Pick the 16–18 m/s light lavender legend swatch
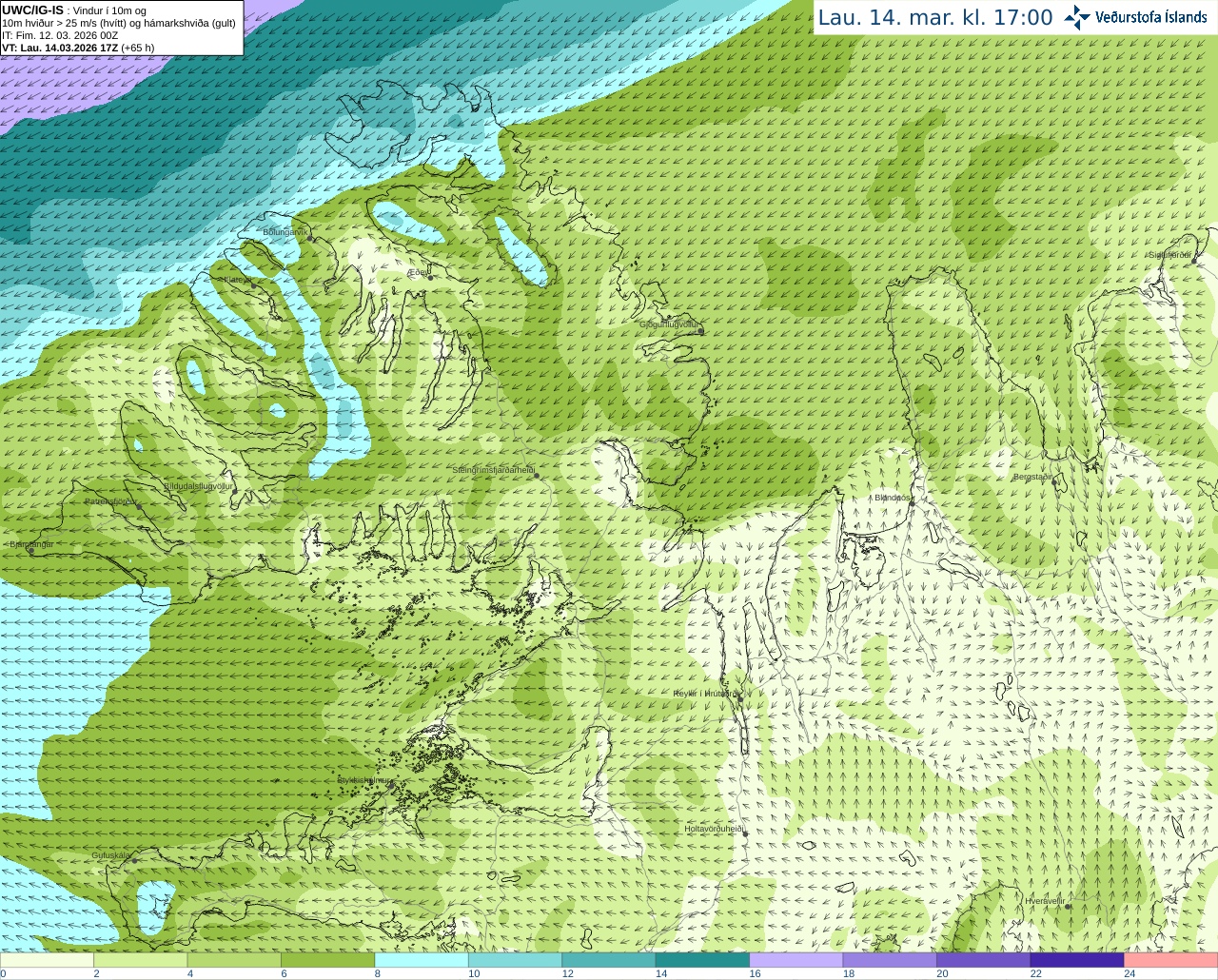This screenshot has height=980, width=1218. coord(796,960)
